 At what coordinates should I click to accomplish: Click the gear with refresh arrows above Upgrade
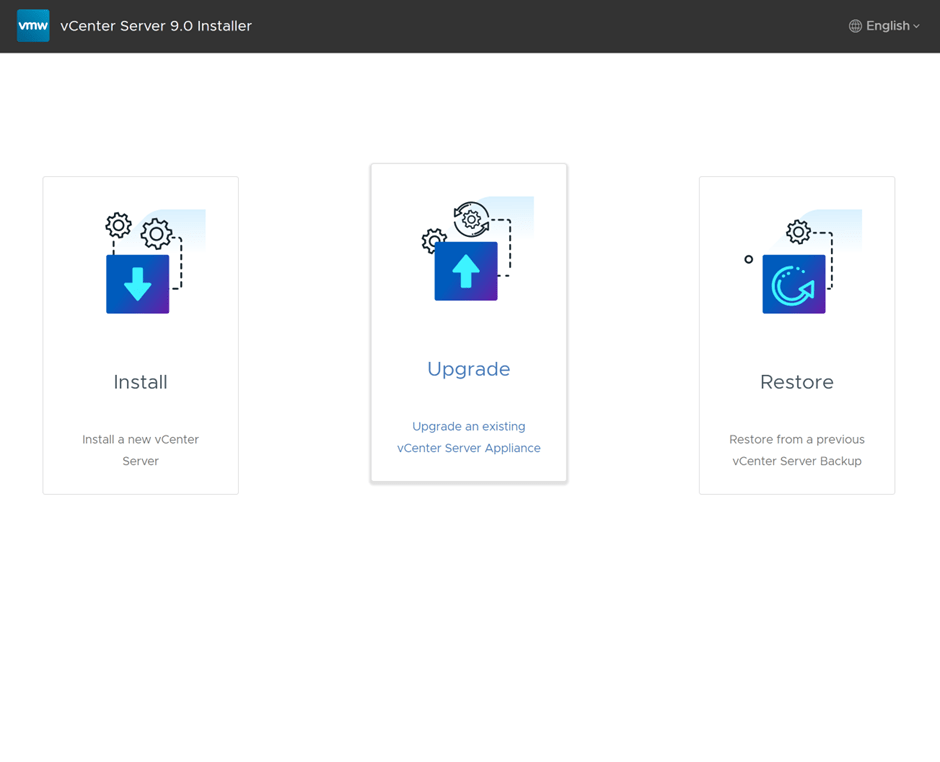(471, 219)
